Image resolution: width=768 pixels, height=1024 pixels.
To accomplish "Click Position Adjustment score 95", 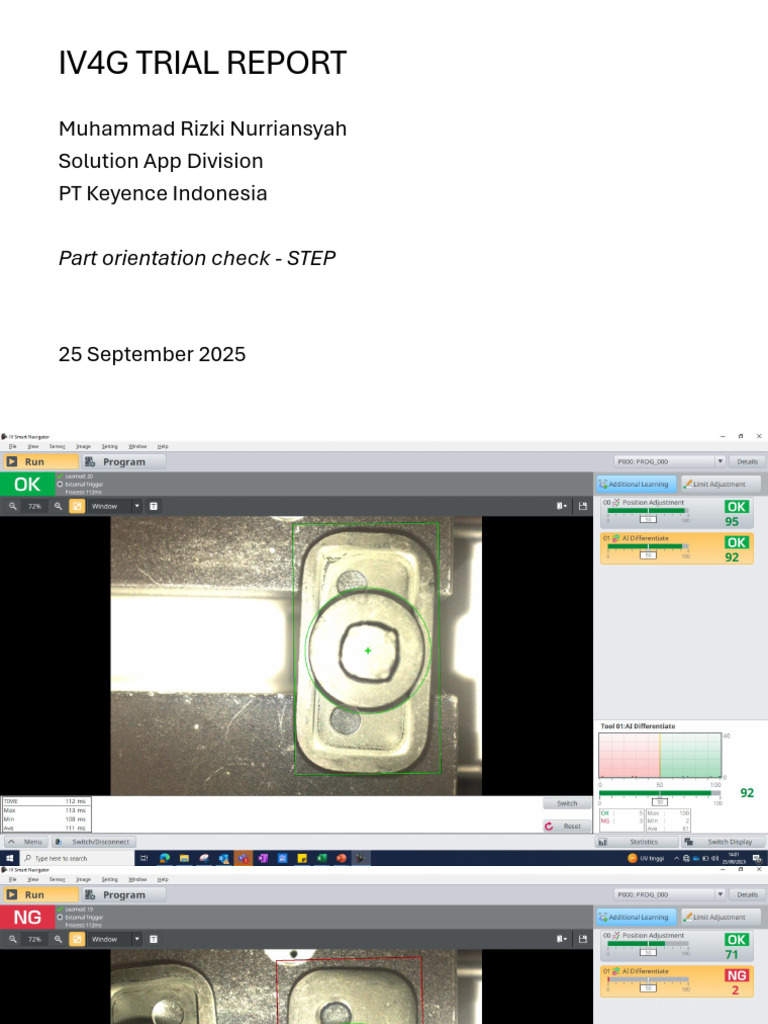I will [x=732, y=522].
